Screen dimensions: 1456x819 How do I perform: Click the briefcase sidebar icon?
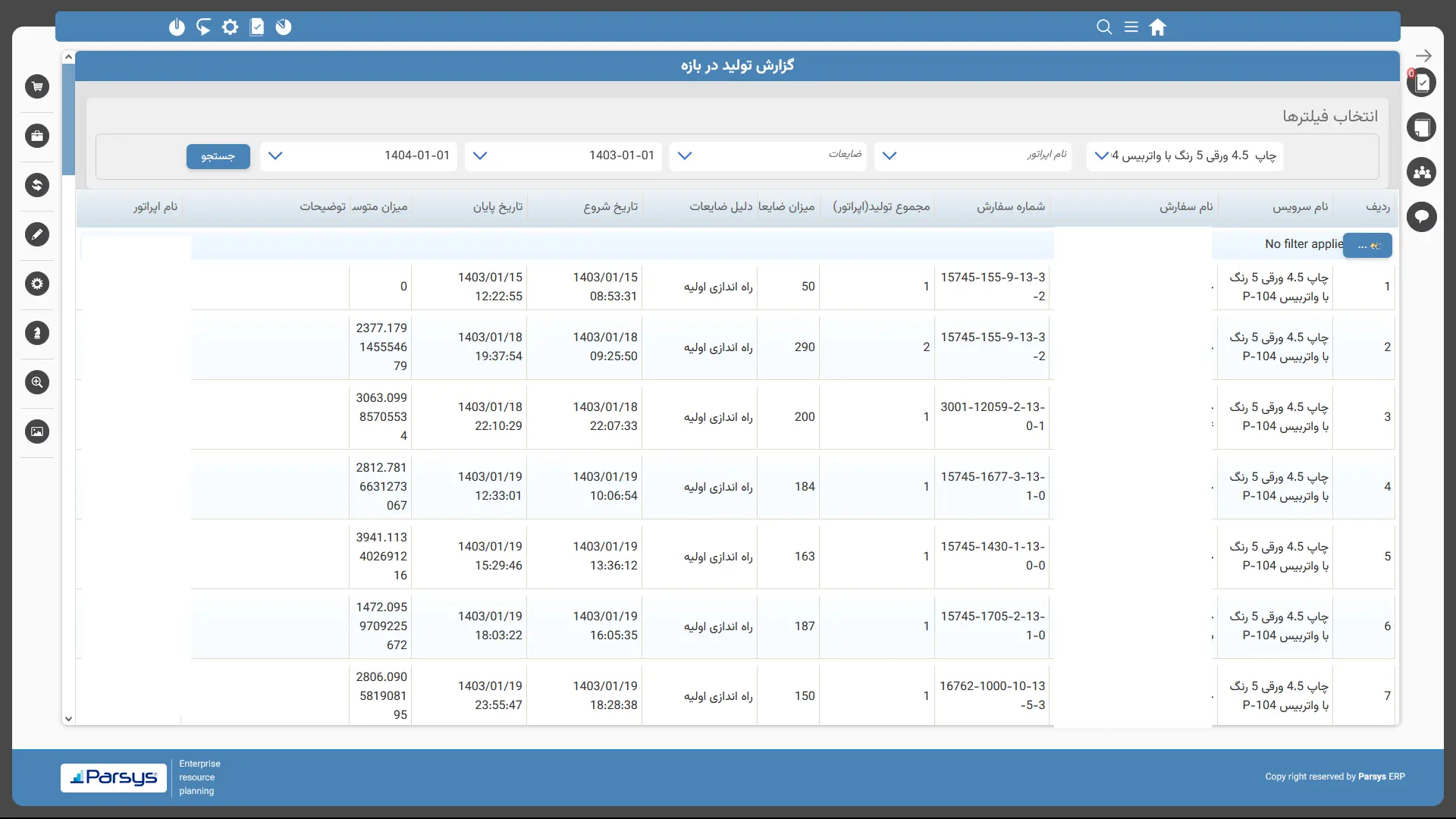[36, 136]
